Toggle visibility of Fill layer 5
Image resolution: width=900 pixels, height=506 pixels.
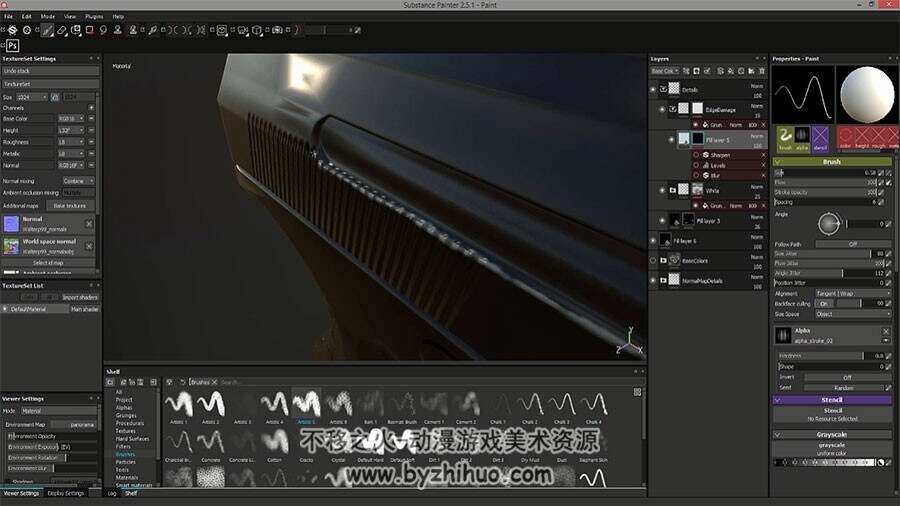[x=672, y=139]
